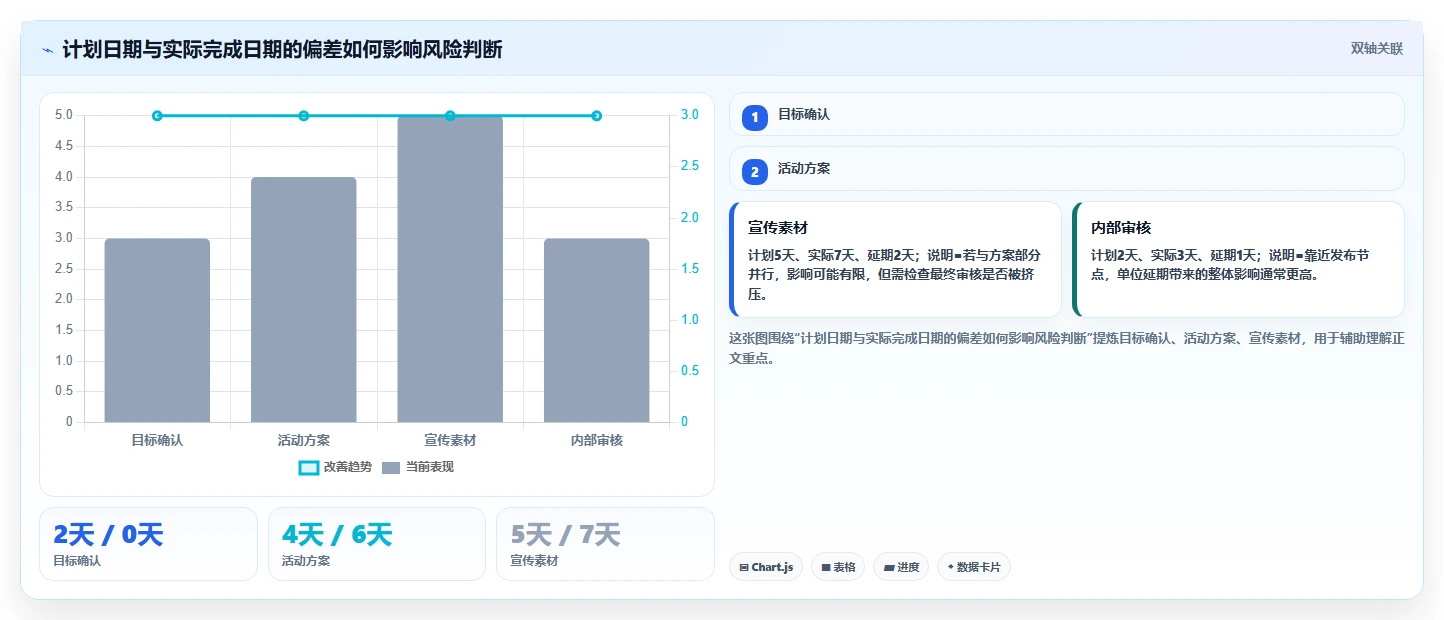Select step 2 活动方案 row
The image size is (1444, 620).
coord(1067,169)
